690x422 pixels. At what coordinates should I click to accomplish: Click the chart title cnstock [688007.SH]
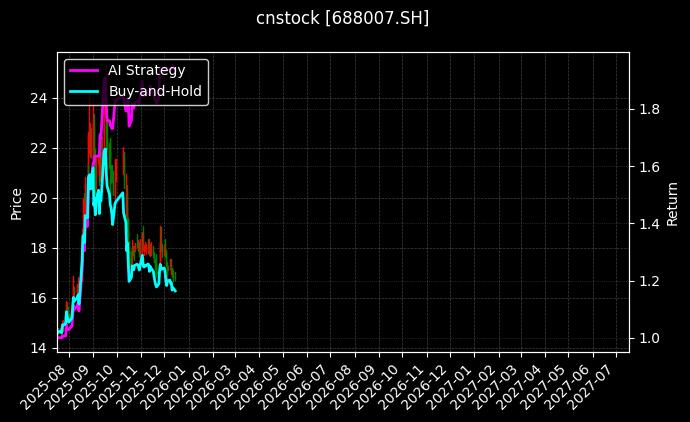click(x=343, y=18)
